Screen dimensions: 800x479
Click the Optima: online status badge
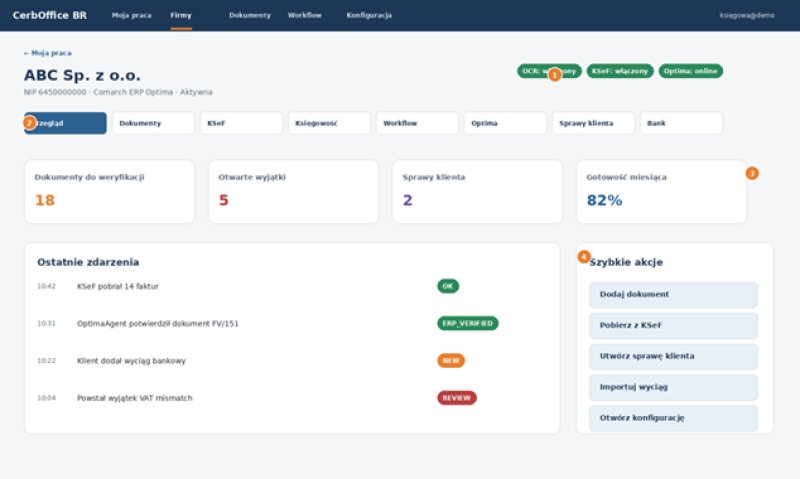(x=691, y=71)
